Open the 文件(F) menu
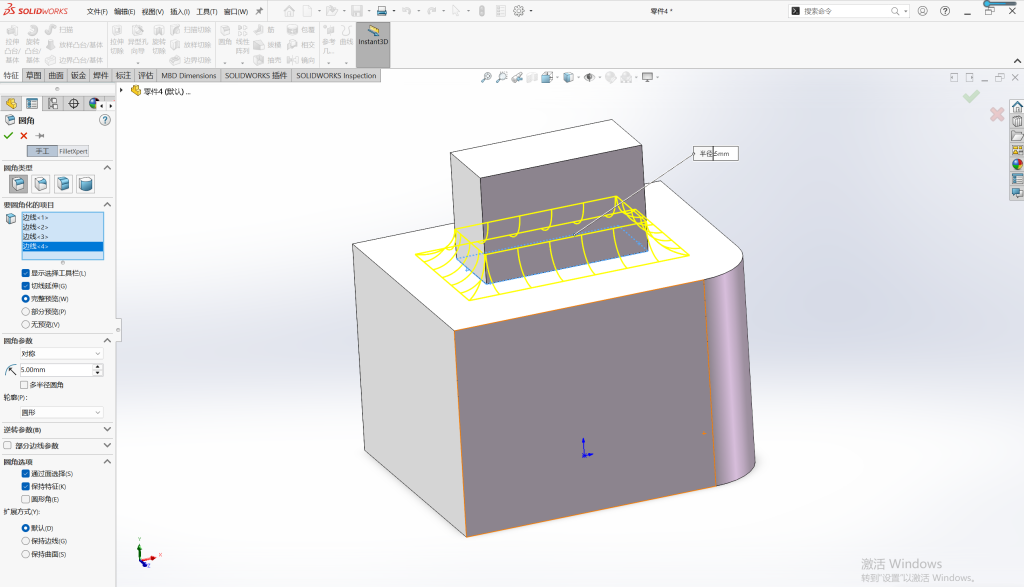This screenshot has width=1024, height=587. click(x=97, y=12)
